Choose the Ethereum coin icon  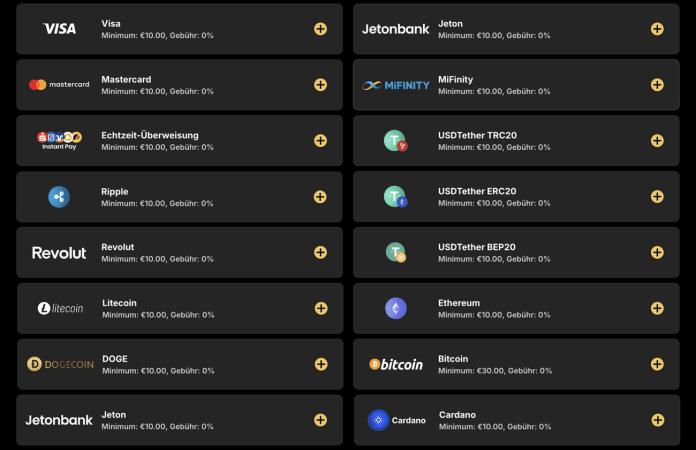point(395,308)
